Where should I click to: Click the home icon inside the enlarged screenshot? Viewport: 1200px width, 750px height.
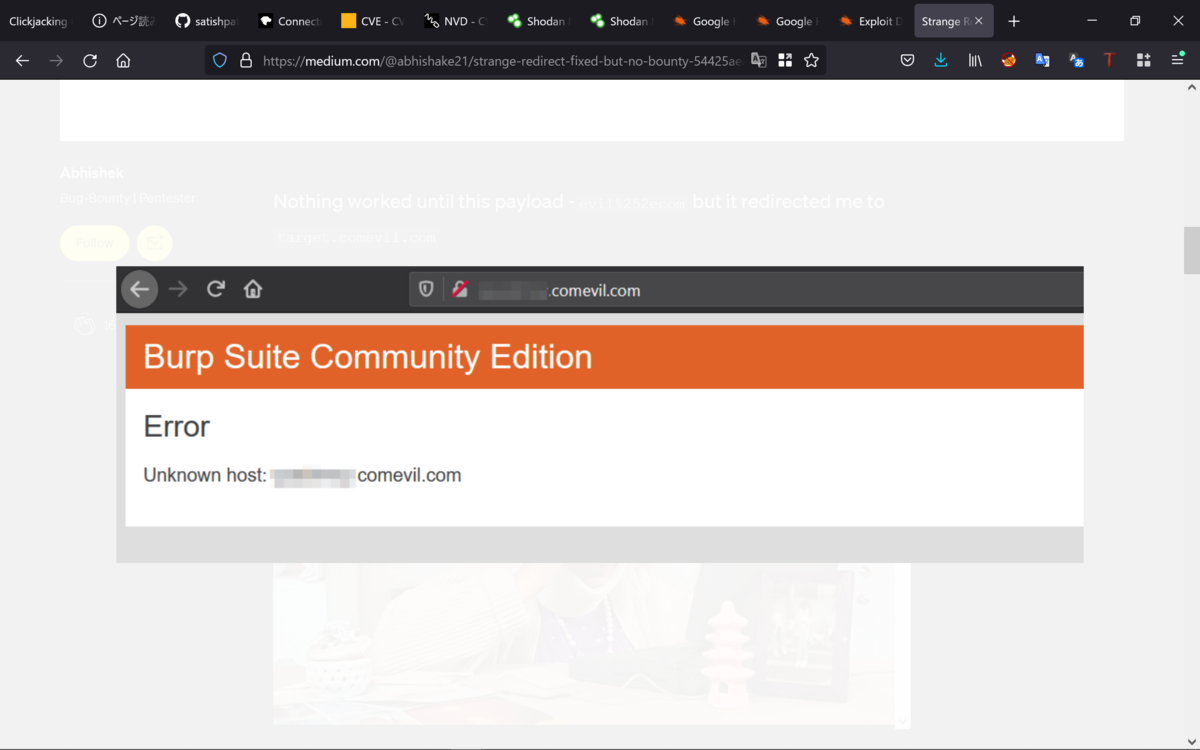[x=253, y=289]
